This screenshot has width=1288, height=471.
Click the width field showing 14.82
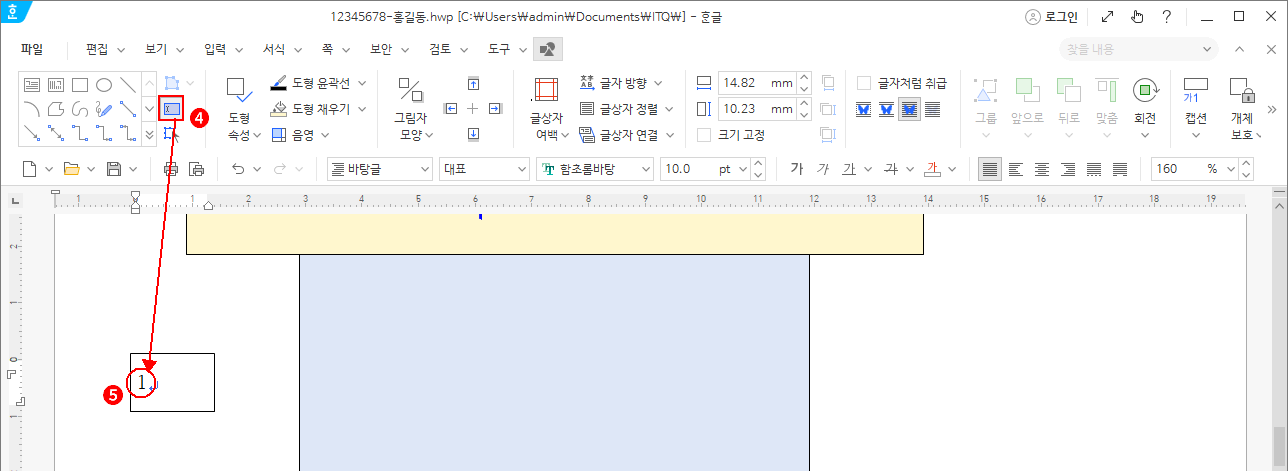757,83
